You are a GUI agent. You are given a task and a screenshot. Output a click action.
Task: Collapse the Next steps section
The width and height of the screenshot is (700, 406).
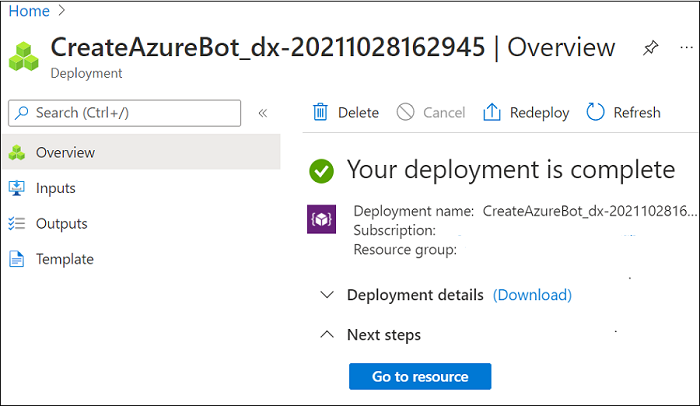point(326,335)
